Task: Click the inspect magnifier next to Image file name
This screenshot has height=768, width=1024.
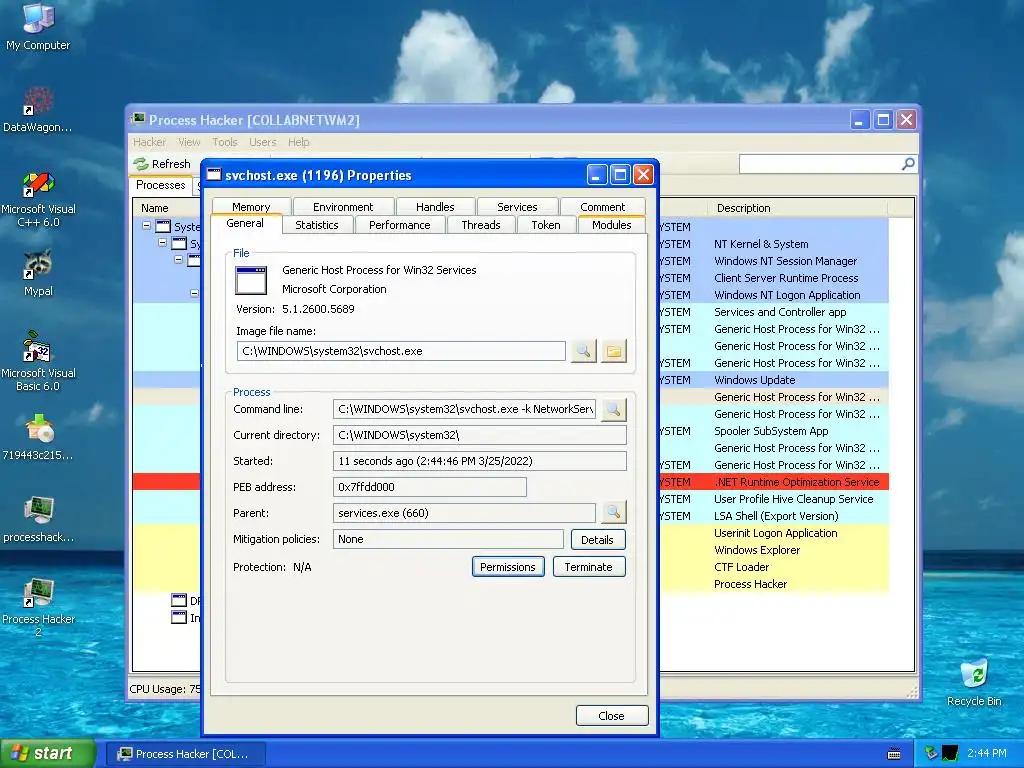Action: point(583,351)
